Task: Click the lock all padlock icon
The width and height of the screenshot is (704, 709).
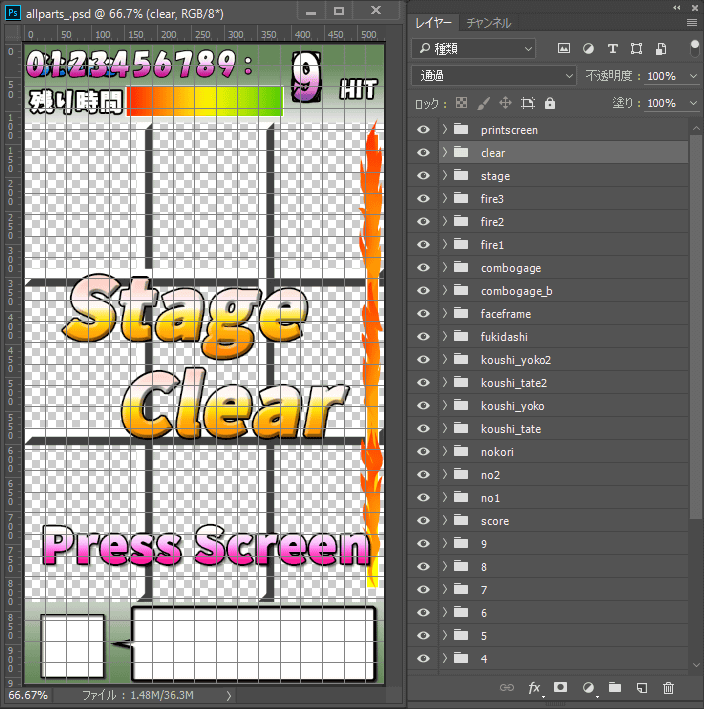Action: click(x=550, y=103)
